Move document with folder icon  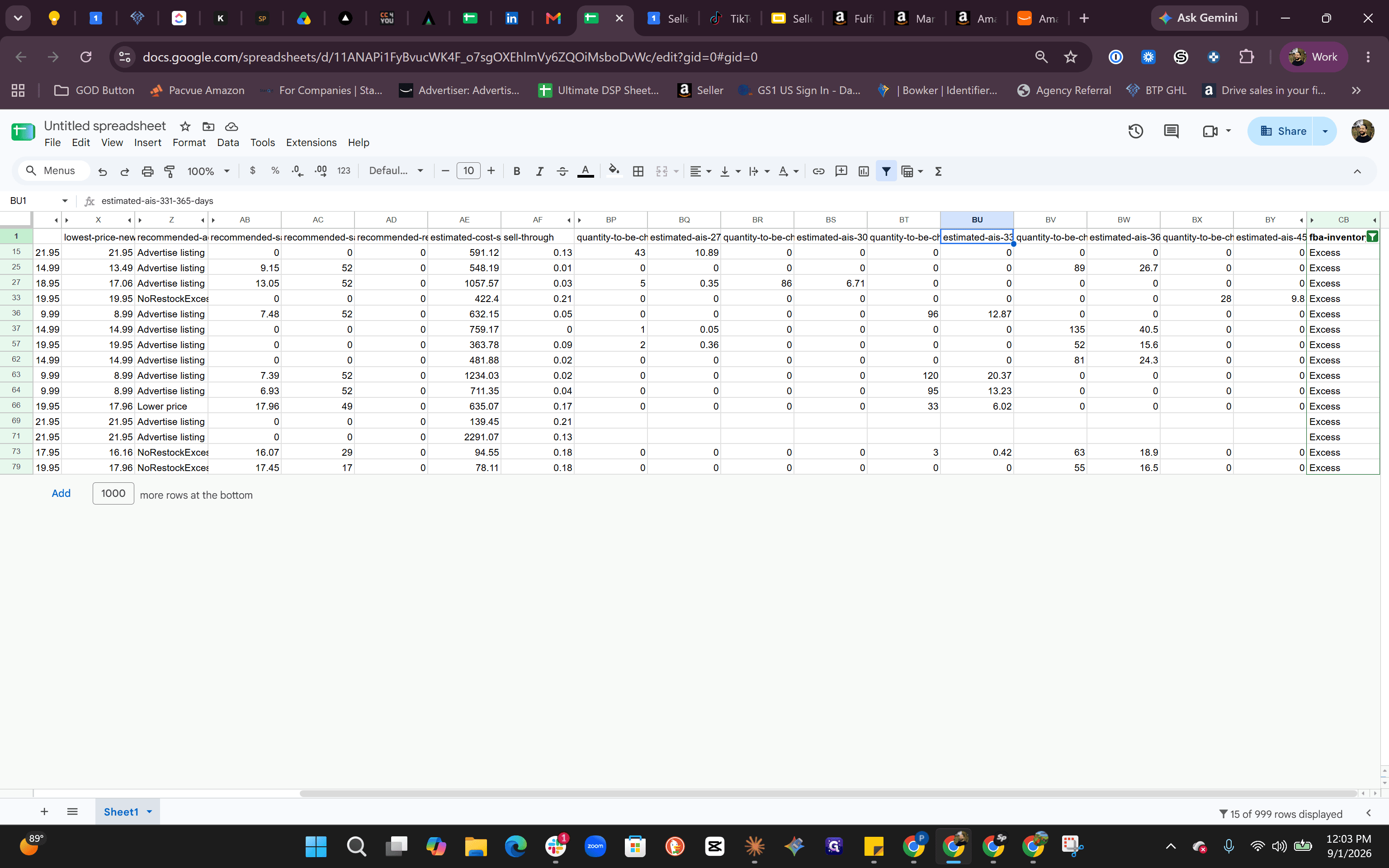click(x=208, y=126)
